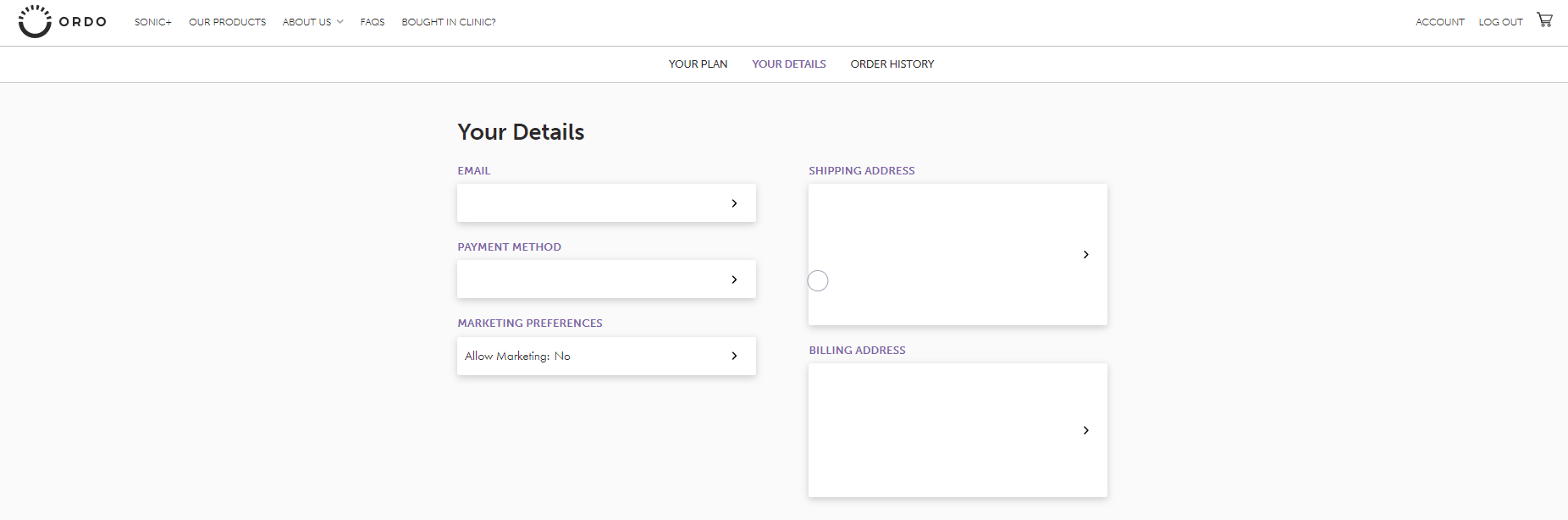Screen dimensions: 1568x520
Task: Open the Shipping Address chevron
Action: pyautogui.click(x=1086, y=254)
